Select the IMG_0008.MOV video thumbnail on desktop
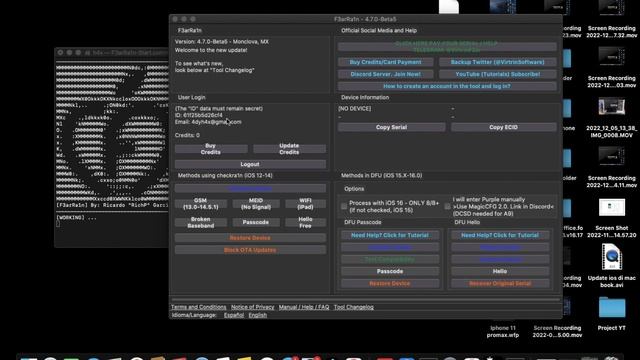The width and height of the screenshot is (640, 360). [611, 108]
